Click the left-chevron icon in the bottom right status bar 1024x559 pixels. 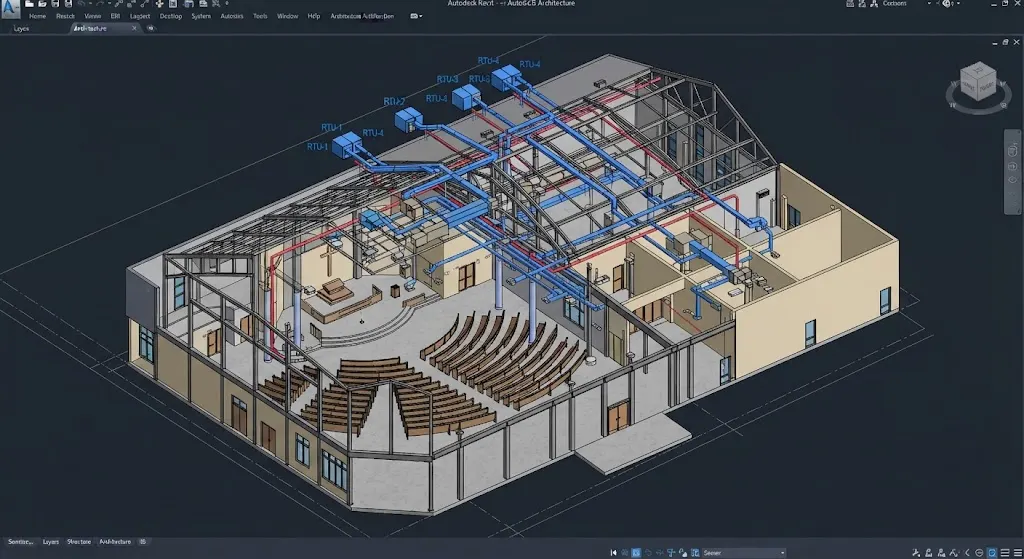(967, 552)
